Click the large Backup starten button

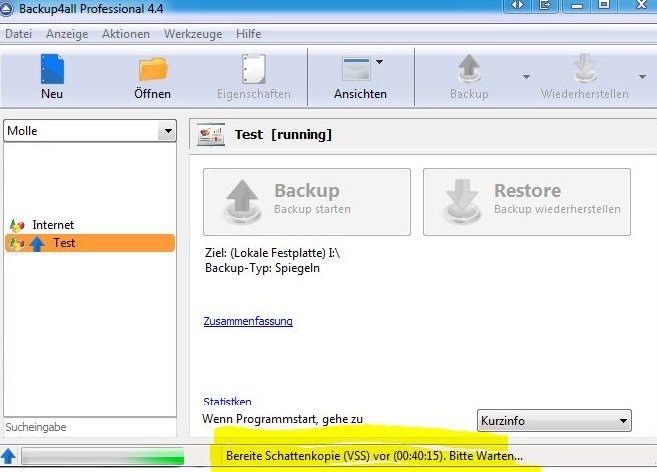[307, 202]
